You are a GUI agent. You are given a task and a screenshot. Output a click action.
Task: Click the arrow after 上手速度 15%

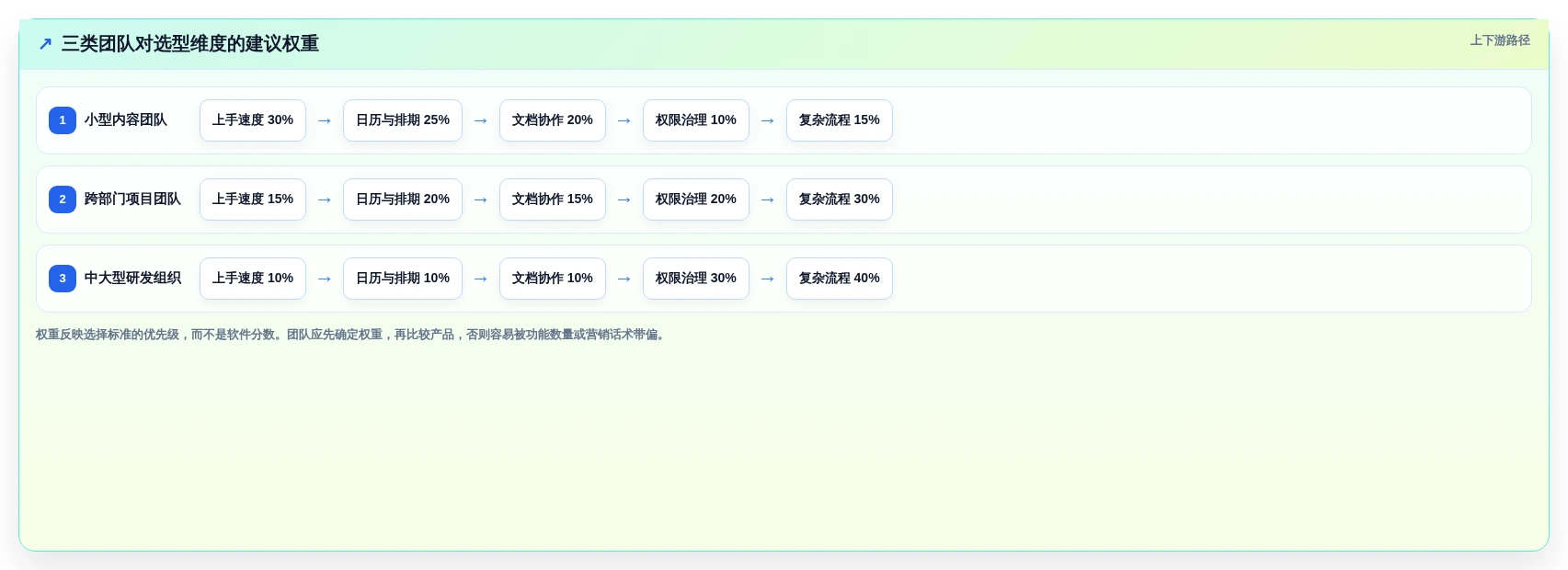[x=325, y=199]
